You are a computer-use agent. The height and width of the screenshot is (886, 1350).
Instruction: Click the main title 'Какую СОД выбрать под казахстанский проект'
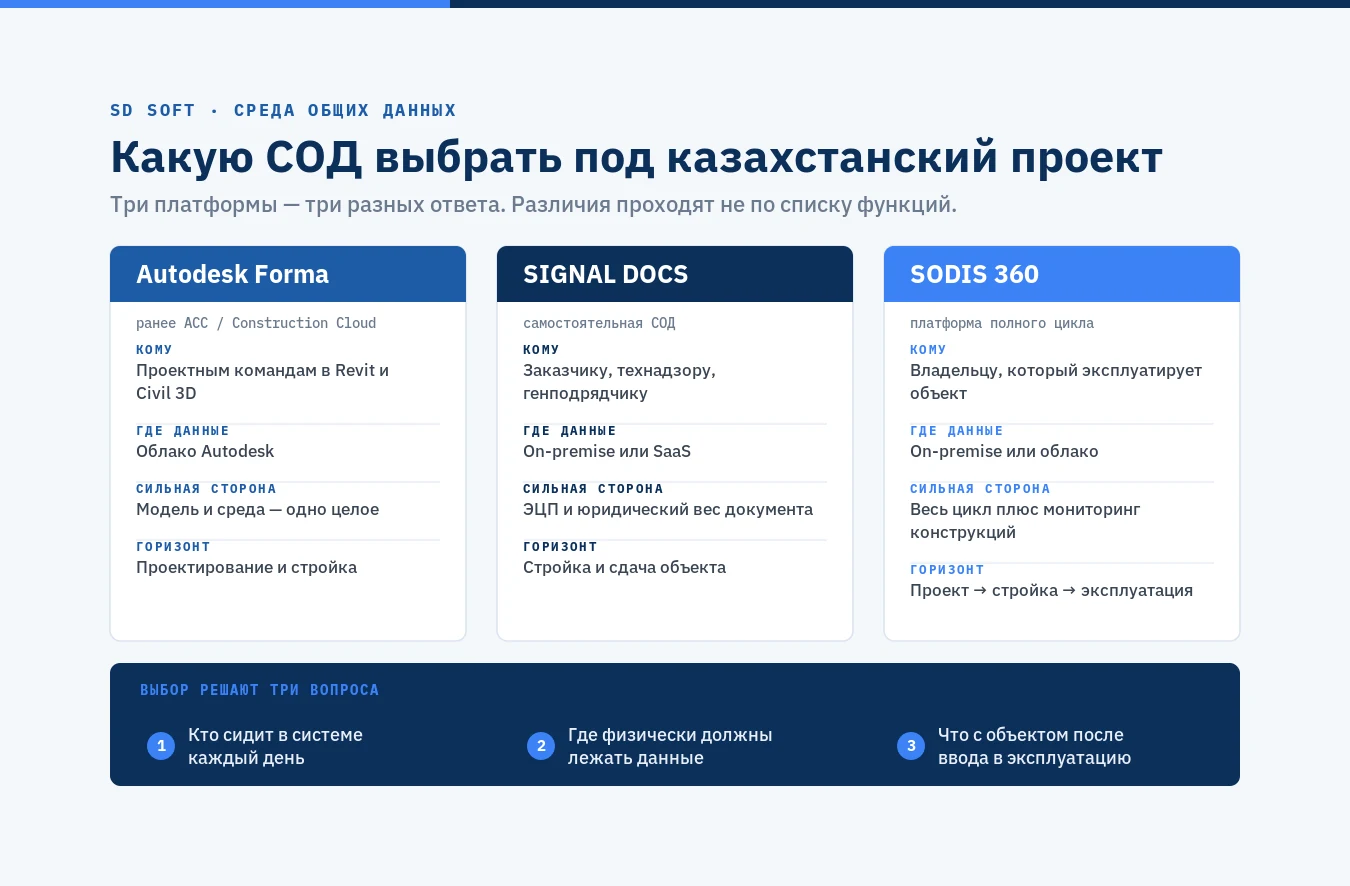pyautogui.click(x=636, y=157)
